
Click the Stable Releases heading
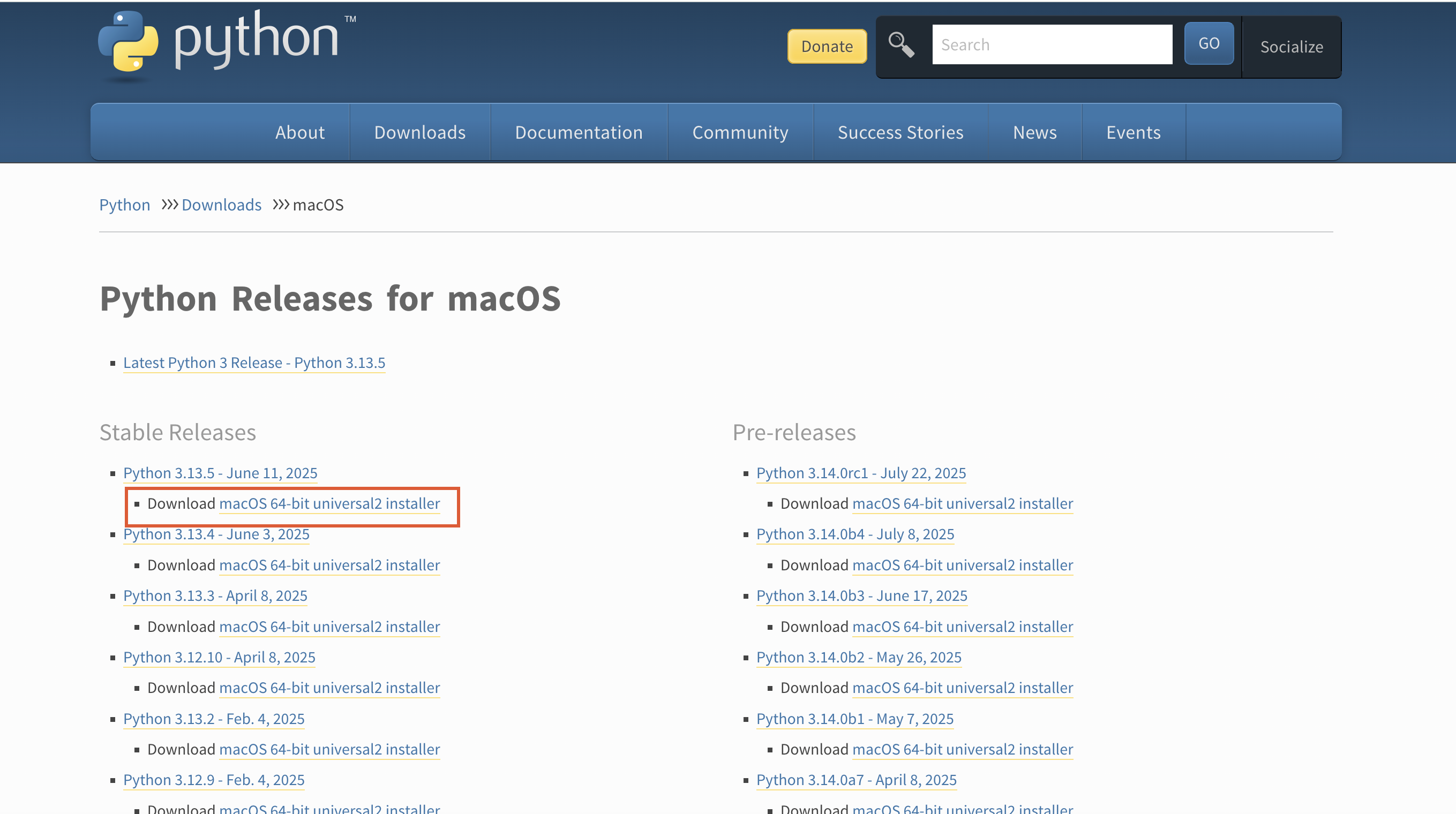177,432
